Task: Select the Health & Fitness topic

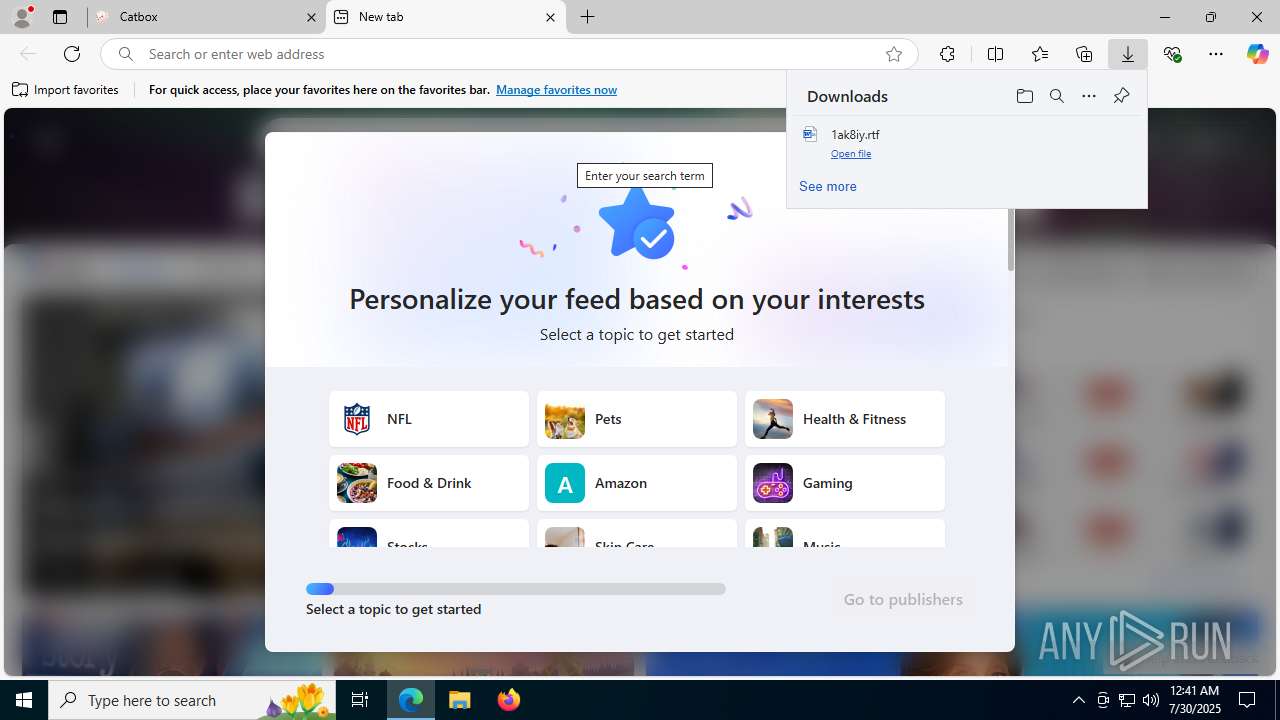Action: 845,419
